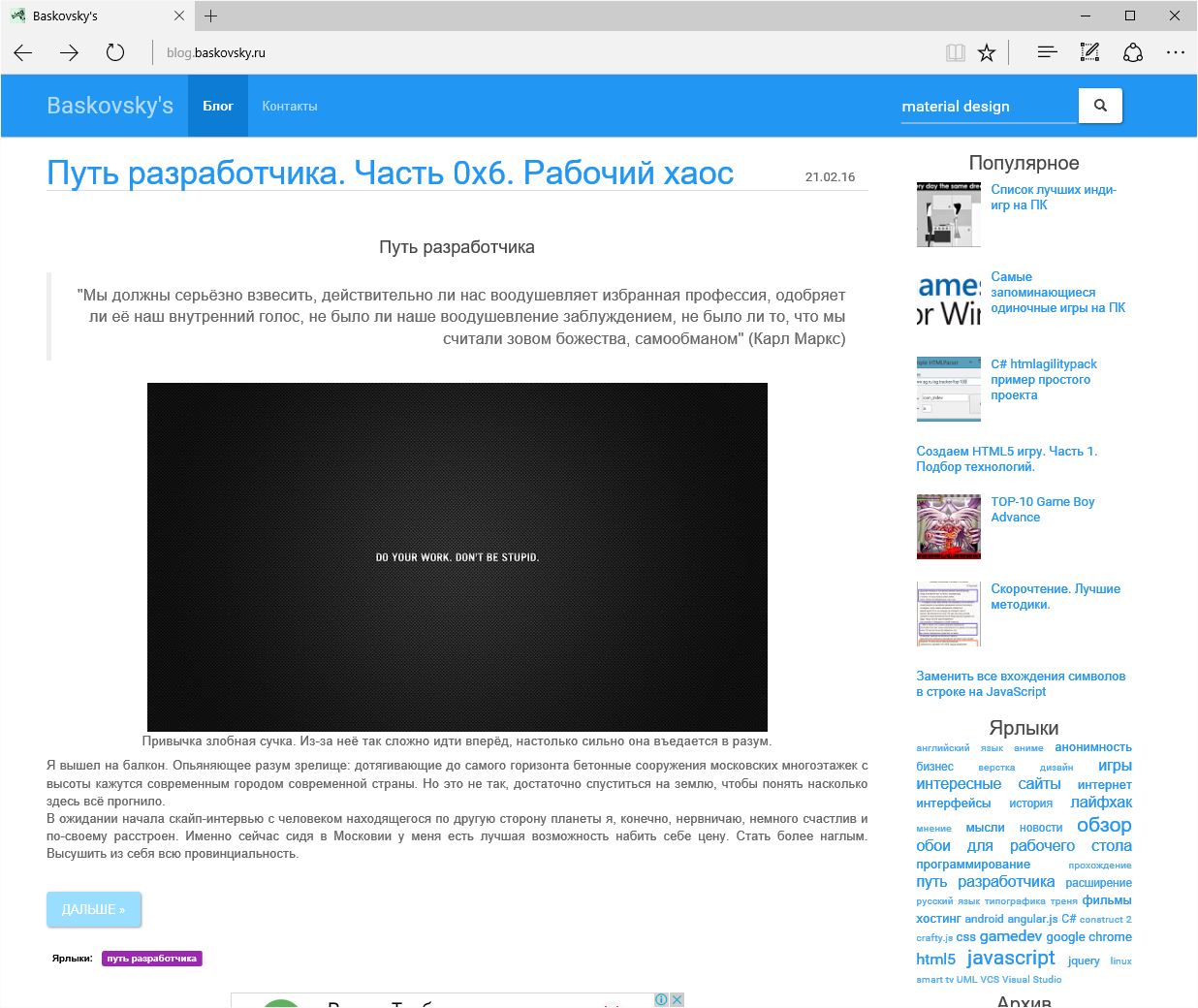The width and height of the screenshot is (1198, 1008).
Task: Select the обзор tag
Action: [1104, 825]
